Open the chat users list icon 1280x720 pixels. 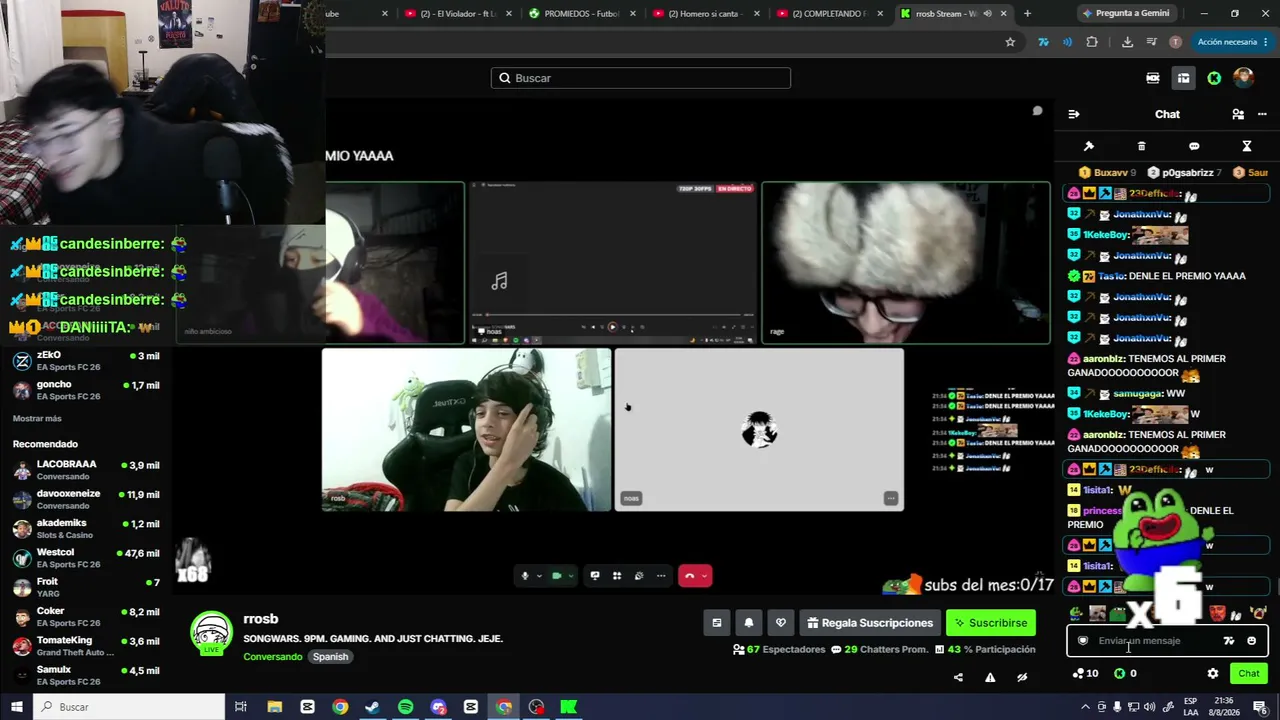1238,114
